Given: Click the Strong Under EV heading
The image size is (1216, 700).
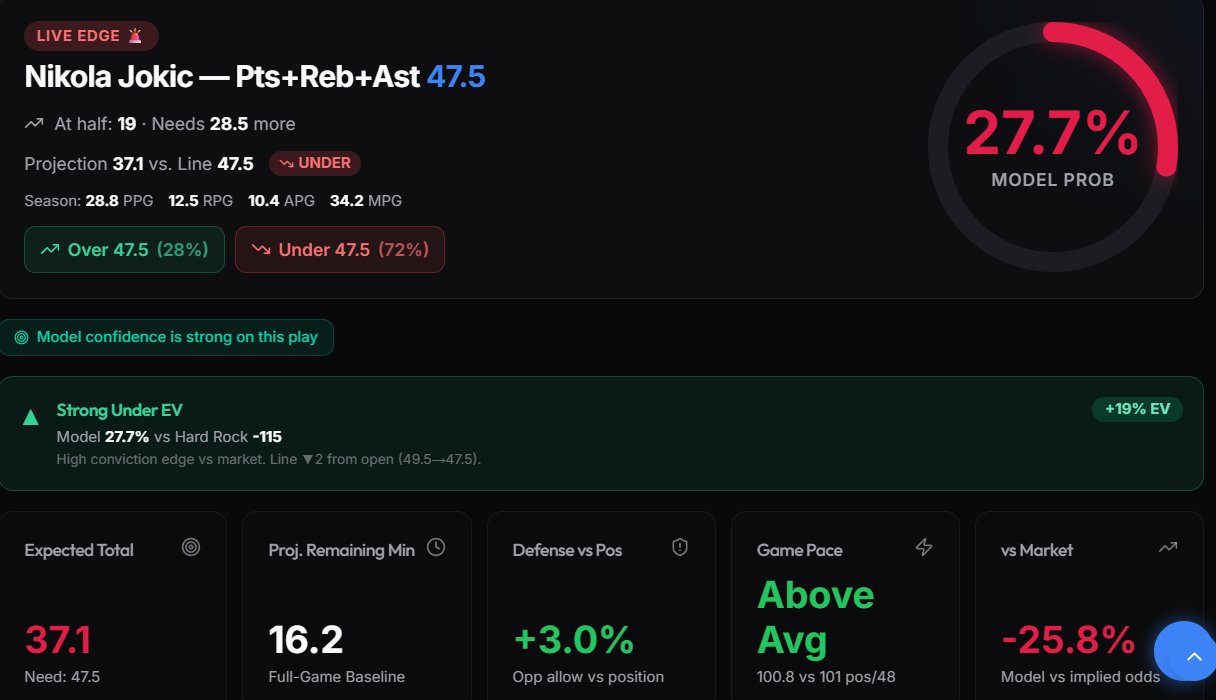Looking at the screenshot, I should click(x=120, y=410).
